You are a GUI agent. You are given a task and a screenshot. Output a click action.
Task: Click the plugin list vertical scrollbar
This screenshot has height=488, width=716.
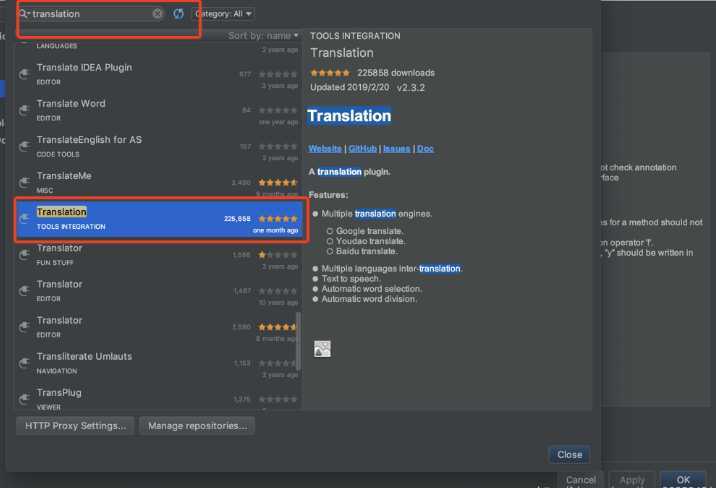299,341
